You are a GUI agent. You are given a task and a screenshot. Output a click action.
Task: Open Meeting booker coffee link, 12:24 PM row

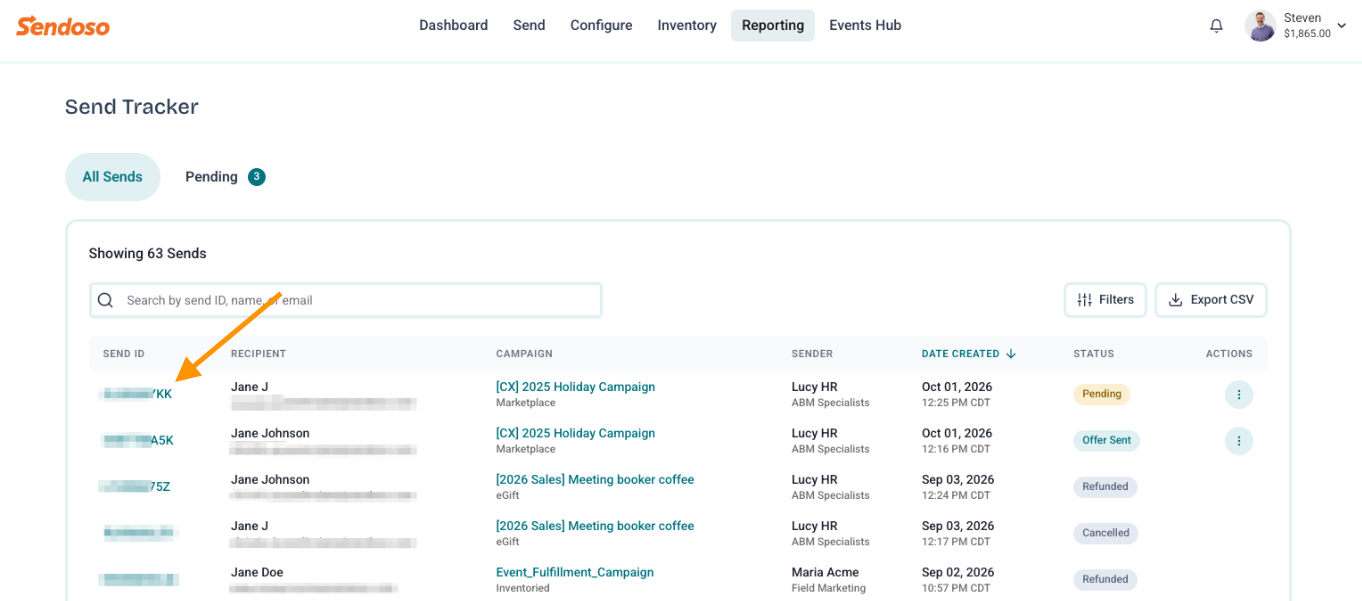595,480
